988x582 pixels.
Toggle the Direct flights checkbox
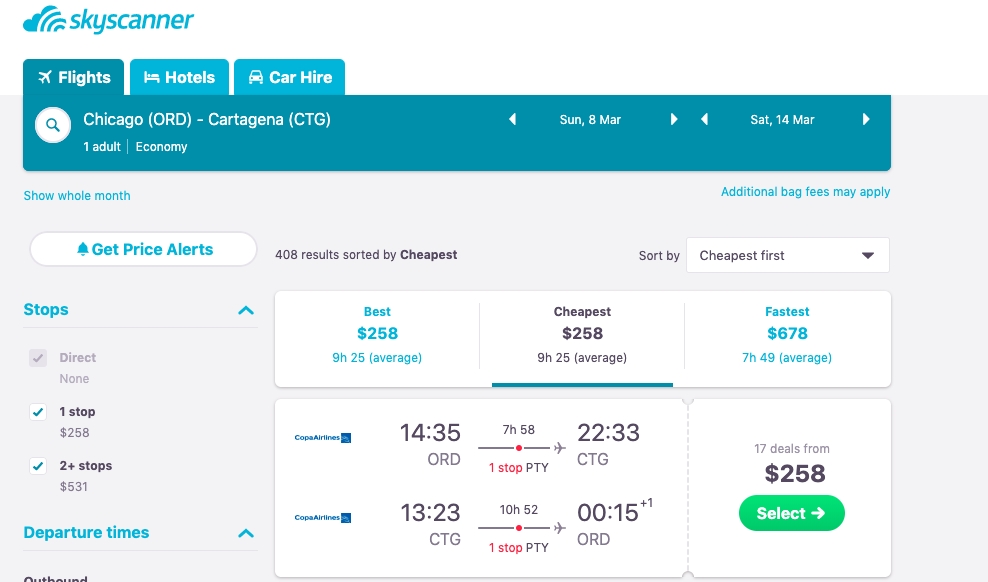click(38, 358)
